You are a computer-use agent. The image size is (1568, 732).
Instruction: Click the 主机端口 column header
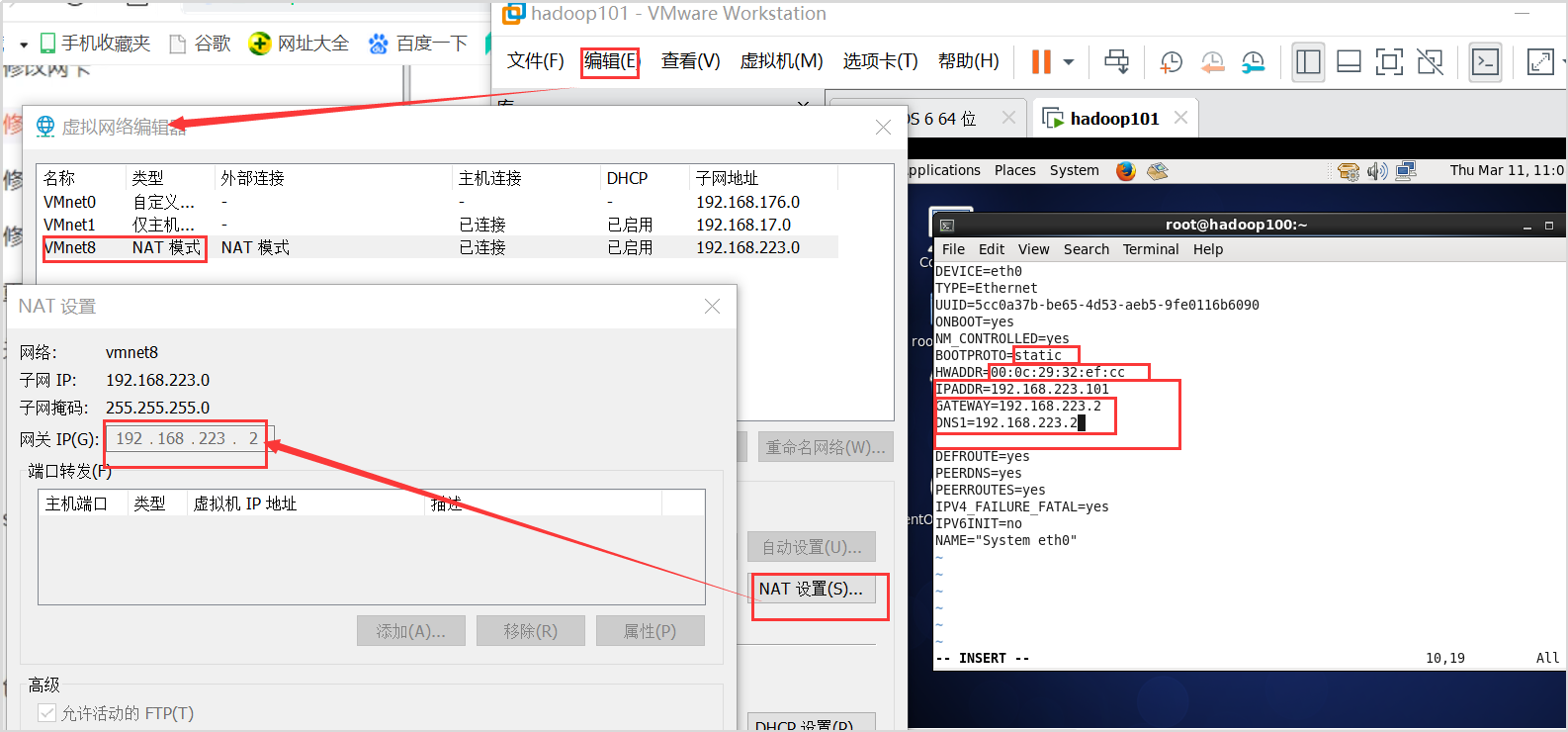(83, 503)
